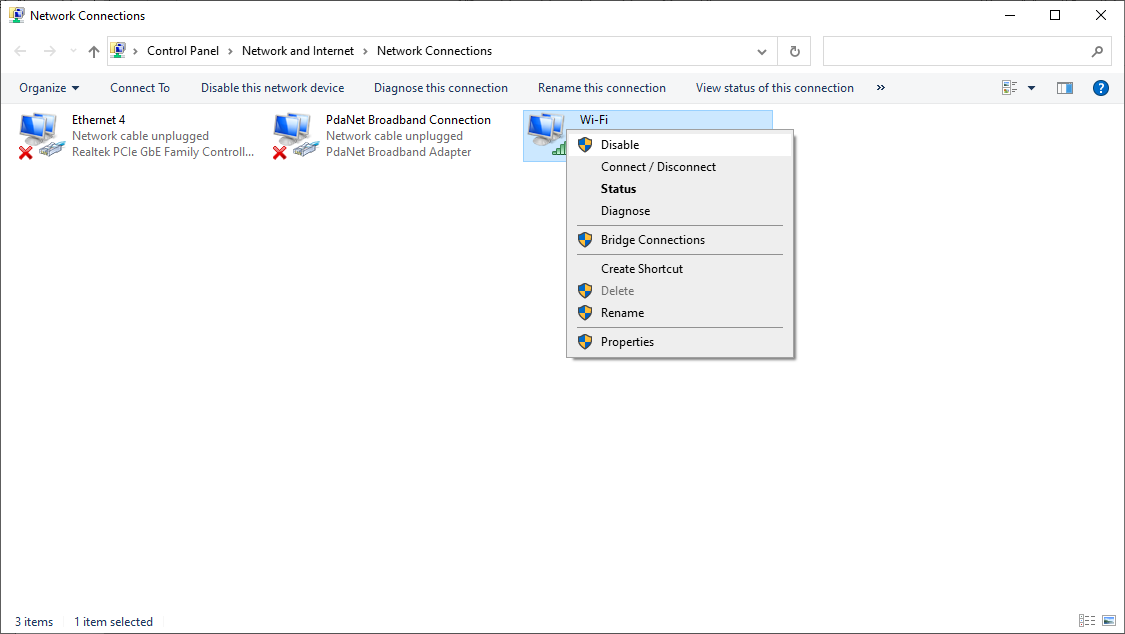
Task: Click Disable this network device
Action: coord(273,87)
